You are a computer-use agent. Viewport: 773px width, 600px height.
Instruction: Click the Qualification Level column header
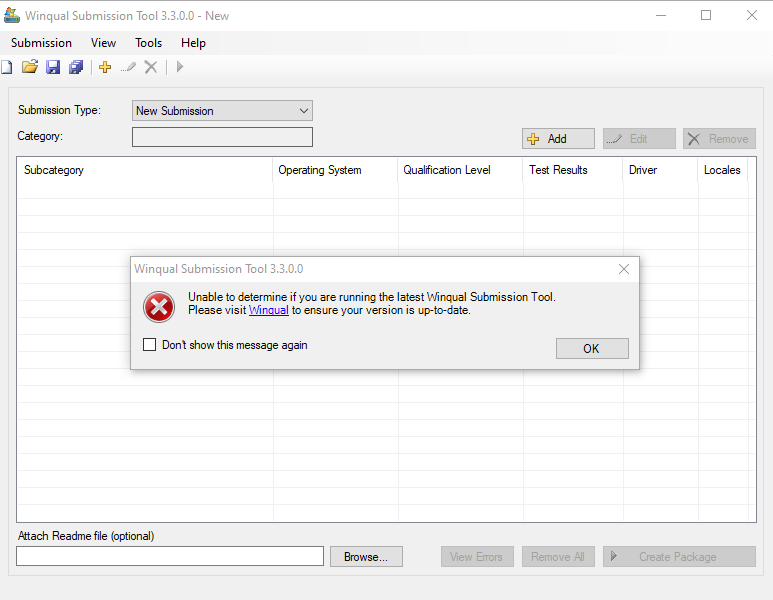[x=460, y=170]
